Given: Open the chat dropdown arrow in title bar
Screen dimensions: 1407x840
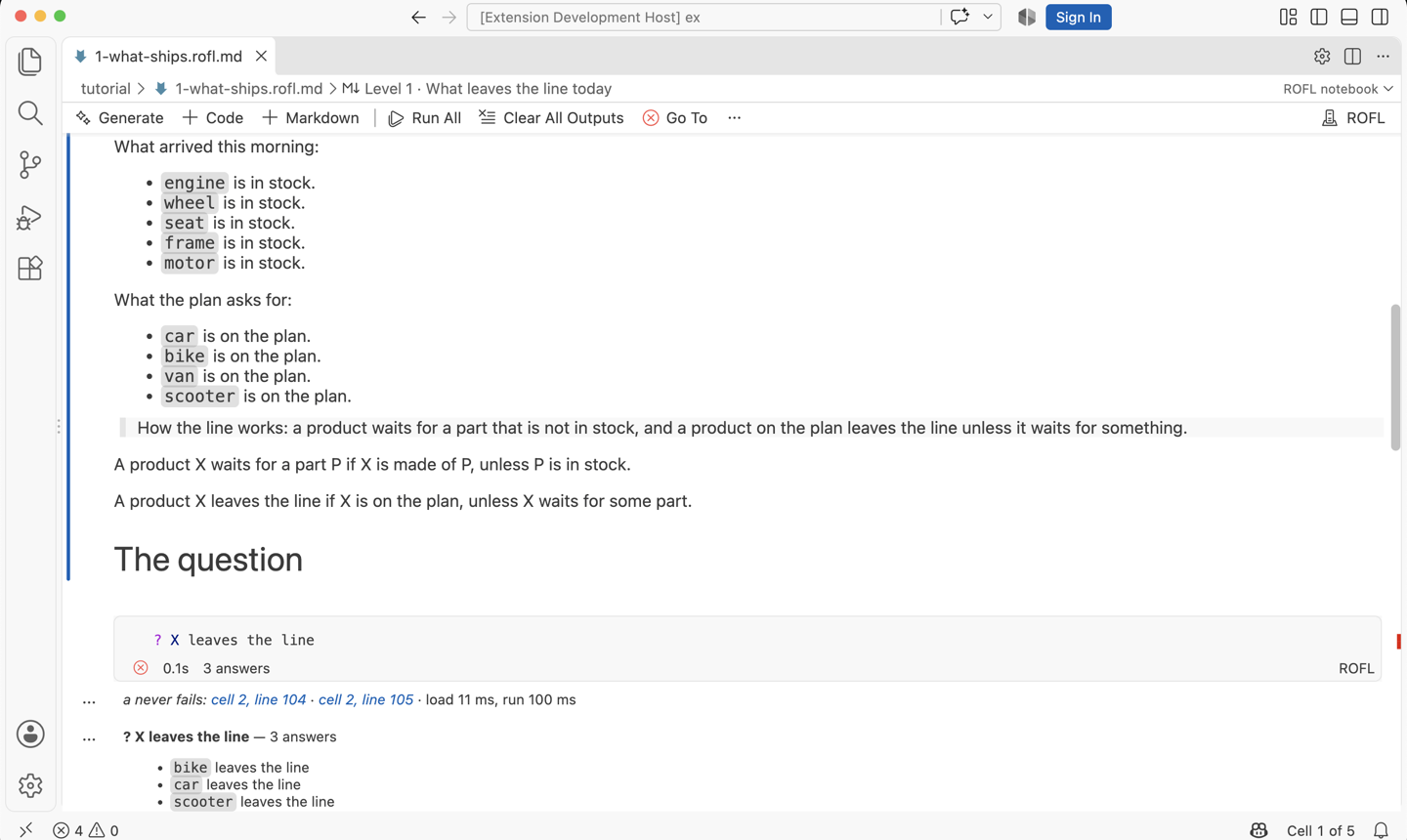Looking at the screenshot, I should (988, 17).
